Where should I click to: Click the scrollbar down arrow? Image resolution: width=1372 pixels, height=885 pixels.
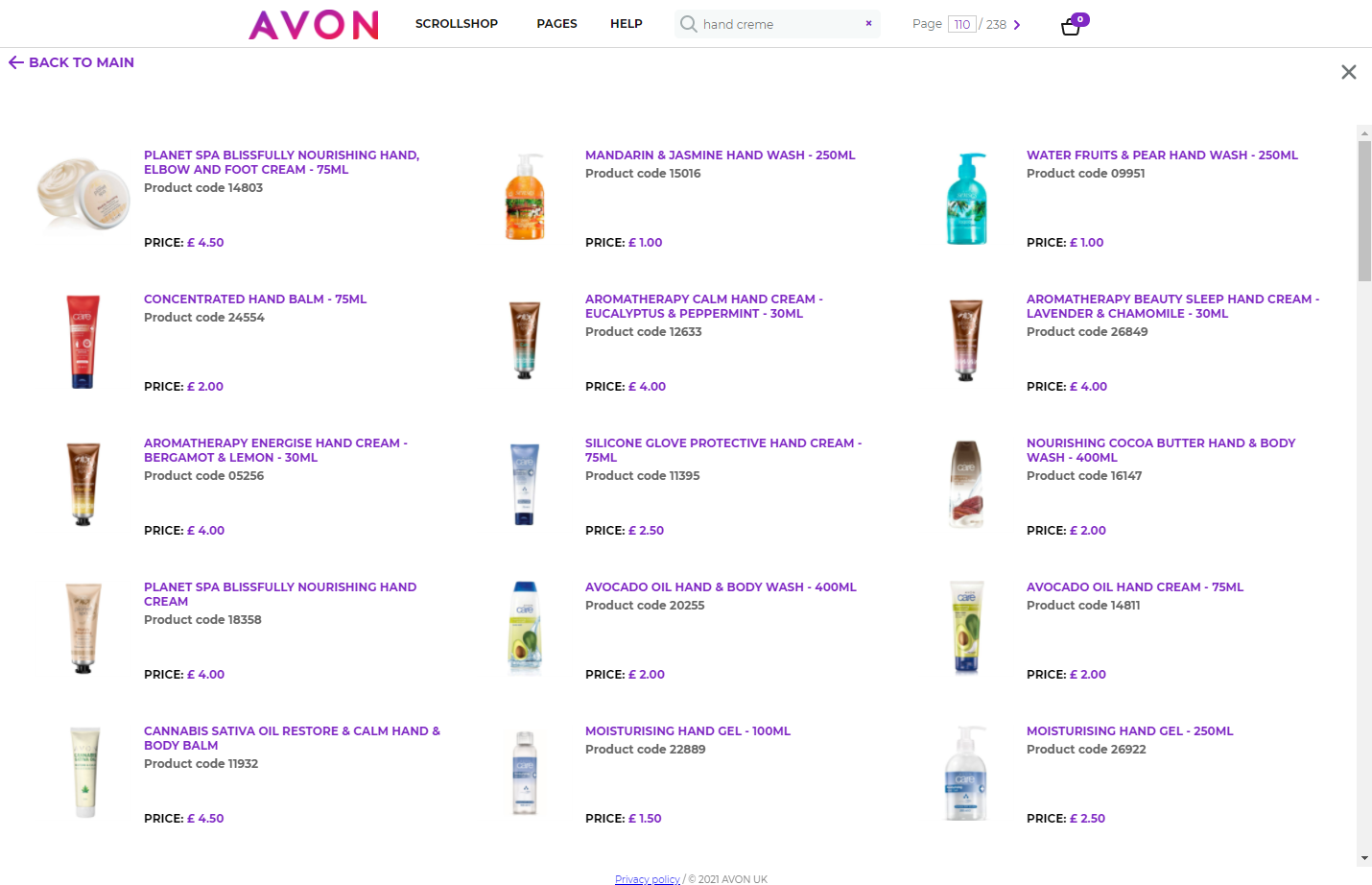[x=1364, y=858]
